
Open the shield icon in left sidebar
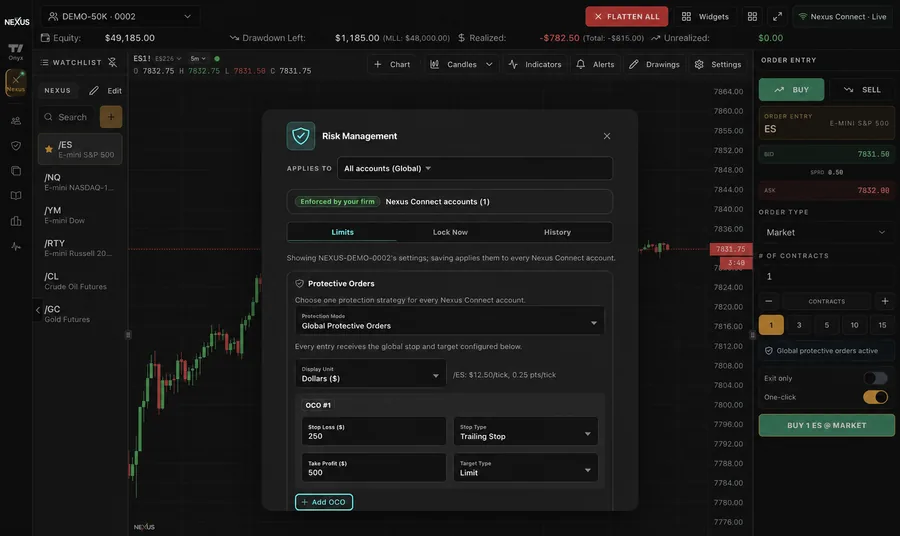click(x=16, y=146)
